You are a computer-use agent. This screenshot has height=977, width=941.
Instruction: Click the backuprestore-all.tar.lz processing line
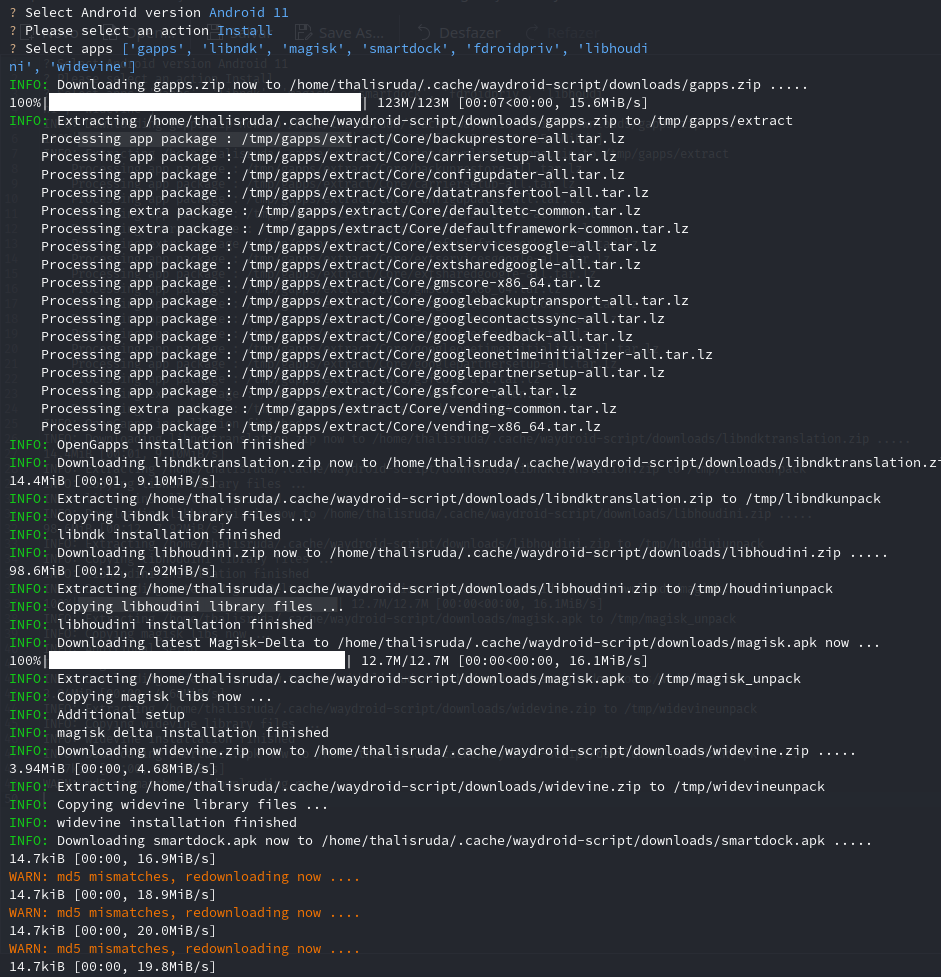[333, 139]
